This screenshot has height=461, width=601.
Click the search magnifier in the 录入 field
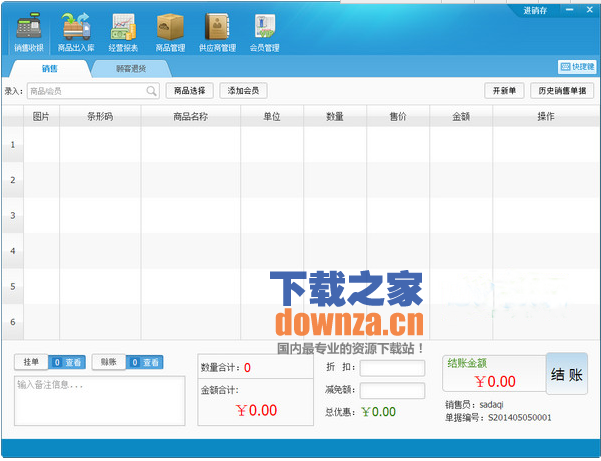pyautogui.click(x=151, y=91)
